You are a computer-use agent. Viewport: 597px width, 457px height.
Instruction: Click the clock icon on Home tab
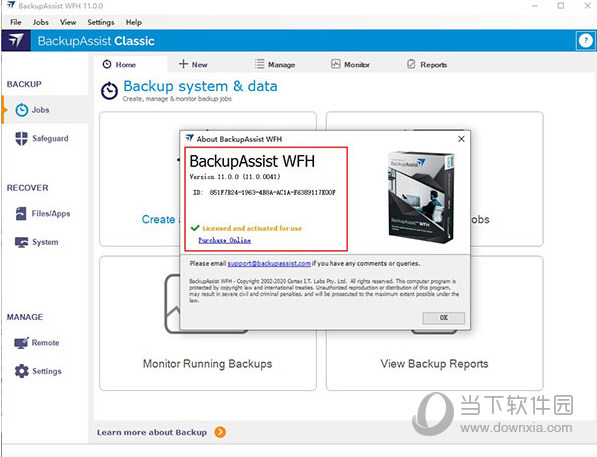107,64
